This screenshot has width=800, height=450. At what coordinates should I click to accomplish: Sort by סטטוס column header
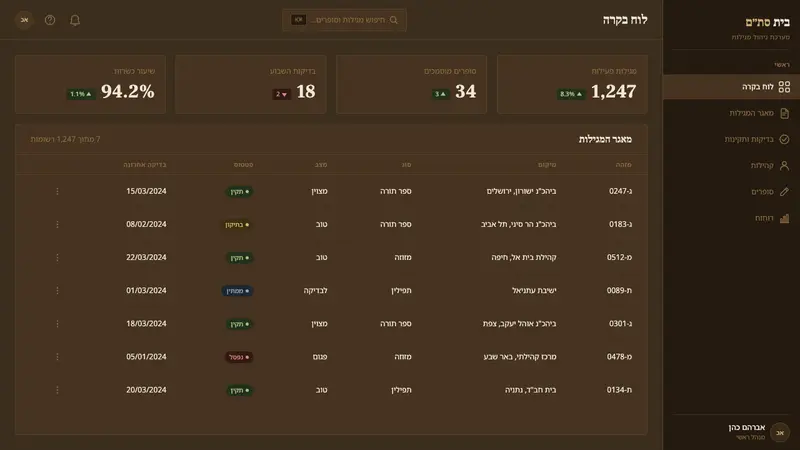click(x=243, y=165)
